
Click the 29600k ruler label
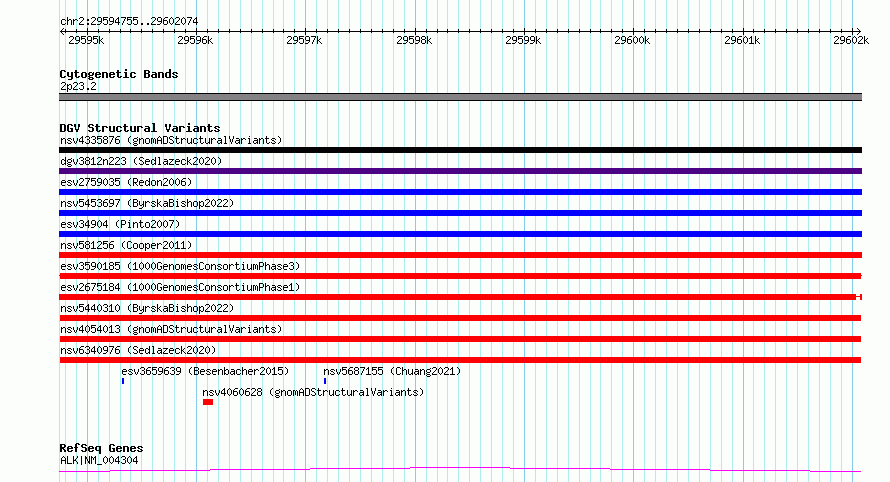[632, 40]
